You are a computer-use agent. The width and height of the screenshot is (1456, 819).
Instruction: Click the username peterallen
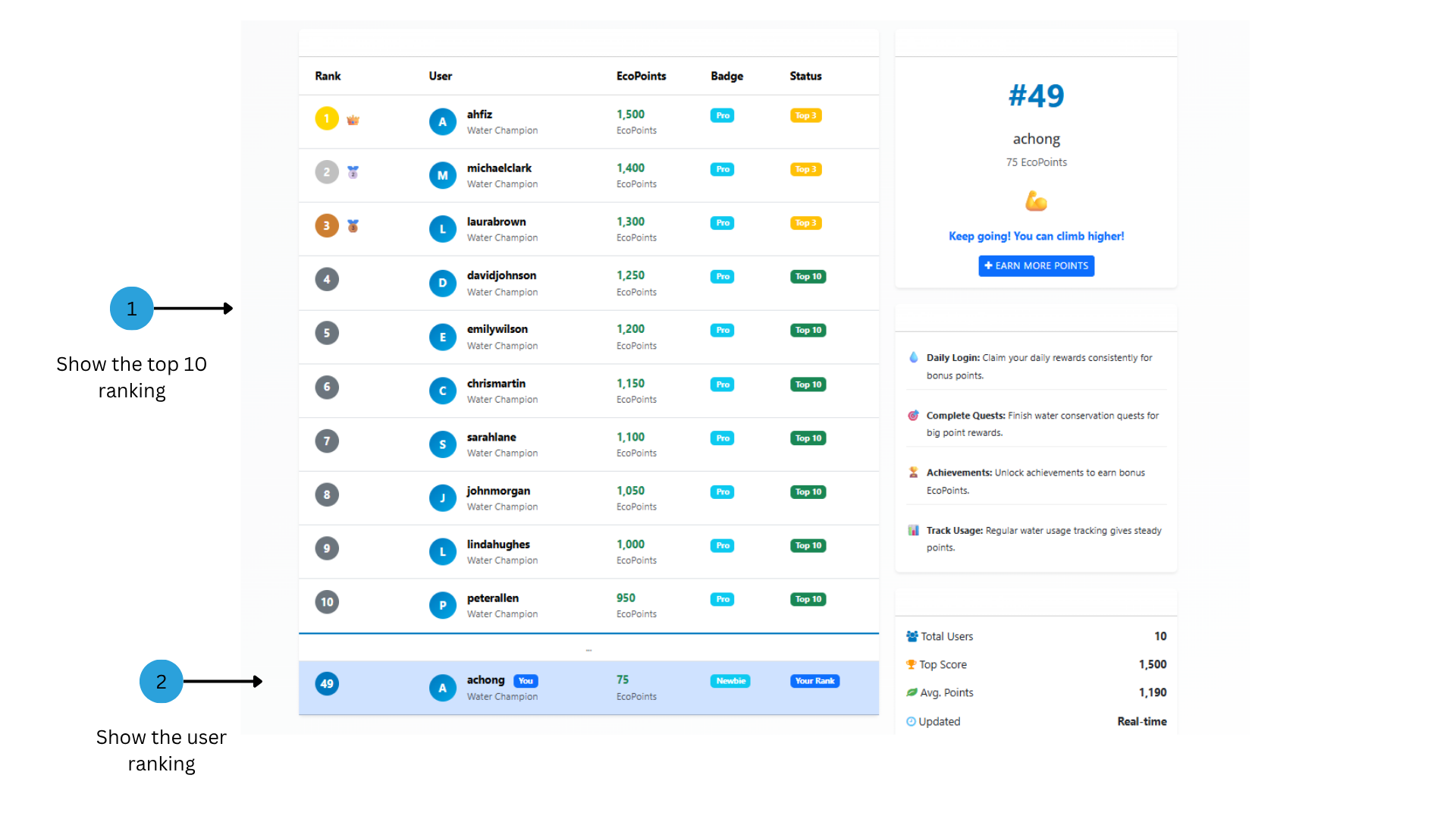pyautogui.click(x=493, y=598)
